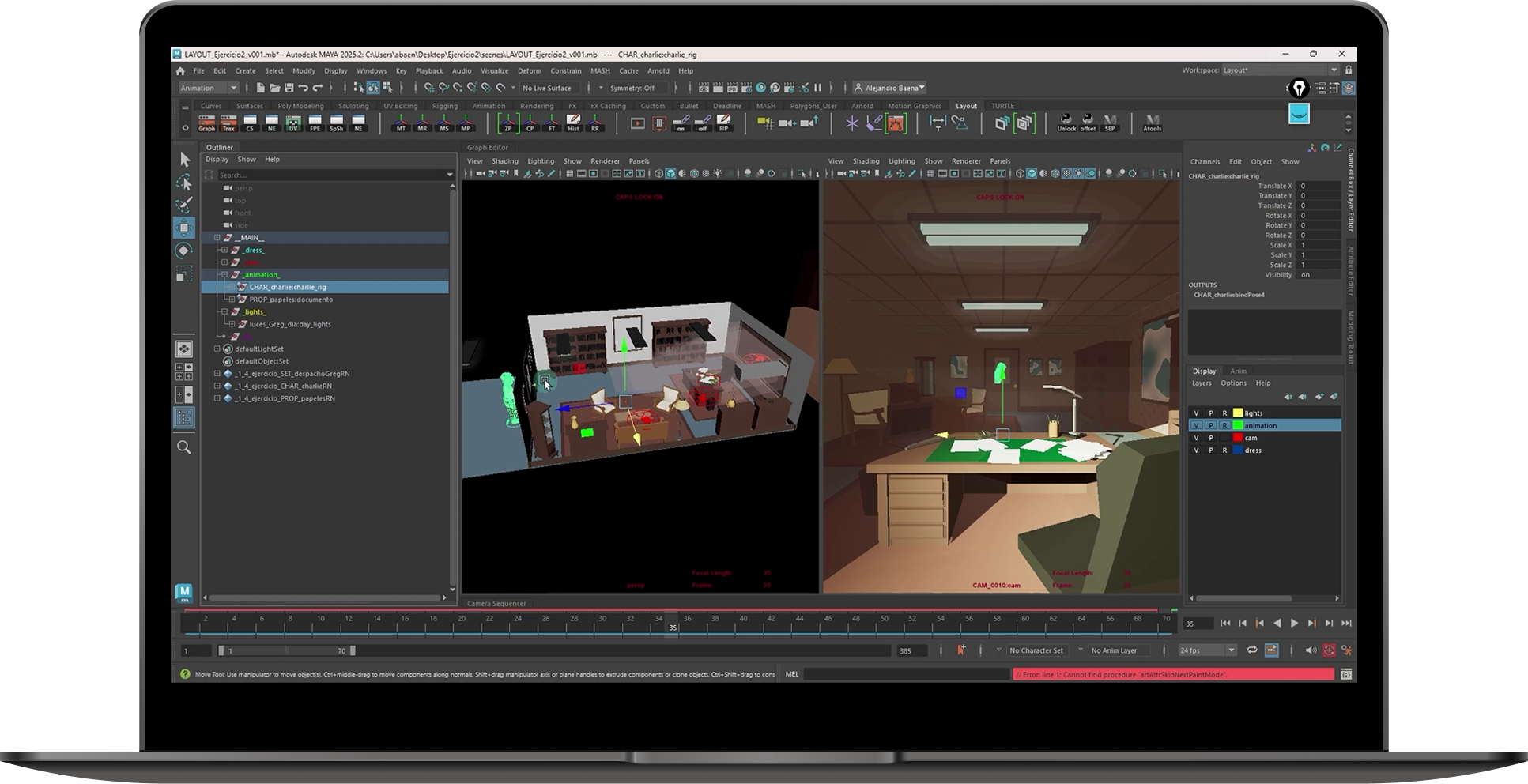
Task: Activate the Hist shelf icon
Action: [x=573, y=123]
